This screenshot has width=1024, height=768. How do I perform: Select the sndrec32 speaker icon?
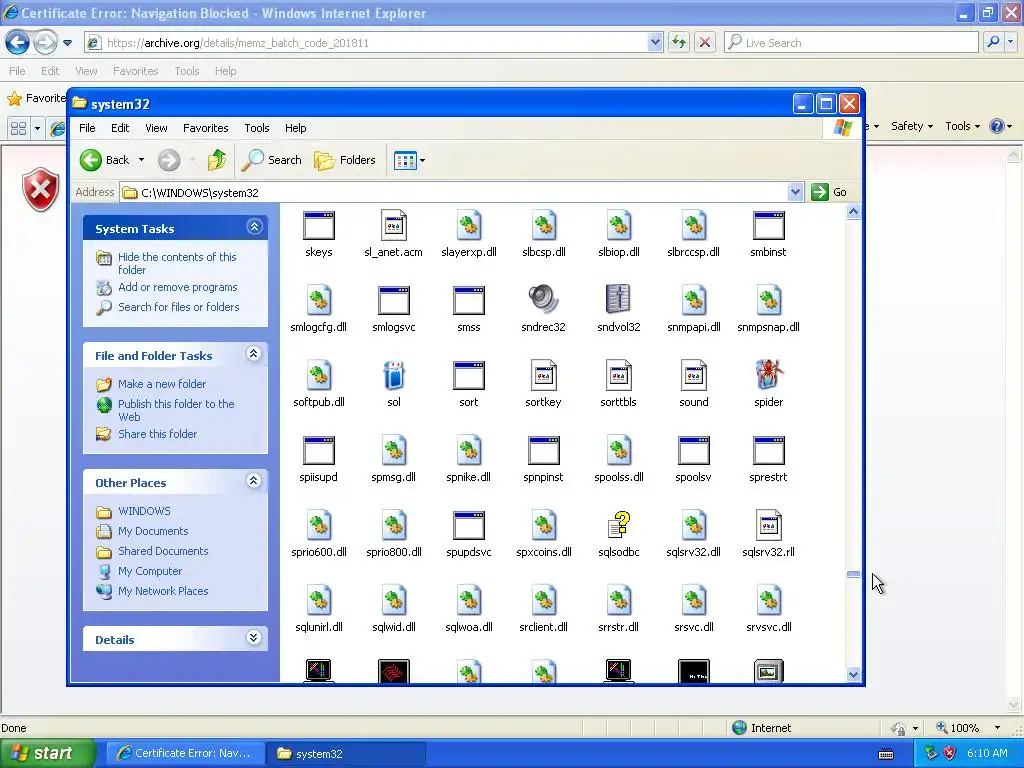(543, 300)
